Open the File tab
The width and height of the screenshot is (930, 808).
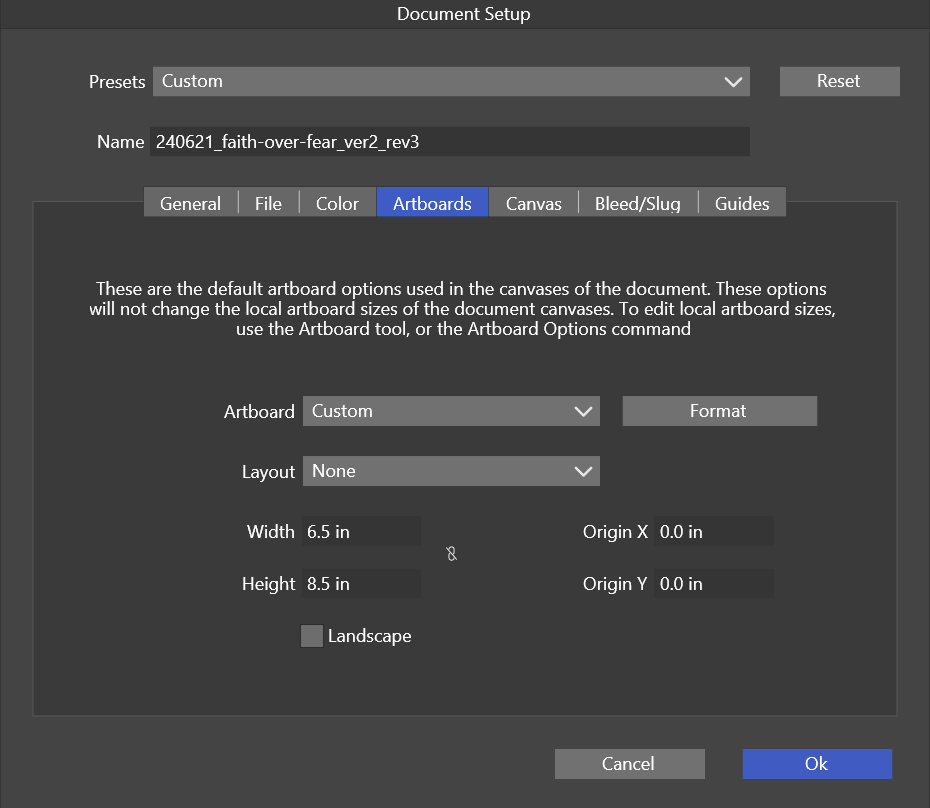point(268,203)
